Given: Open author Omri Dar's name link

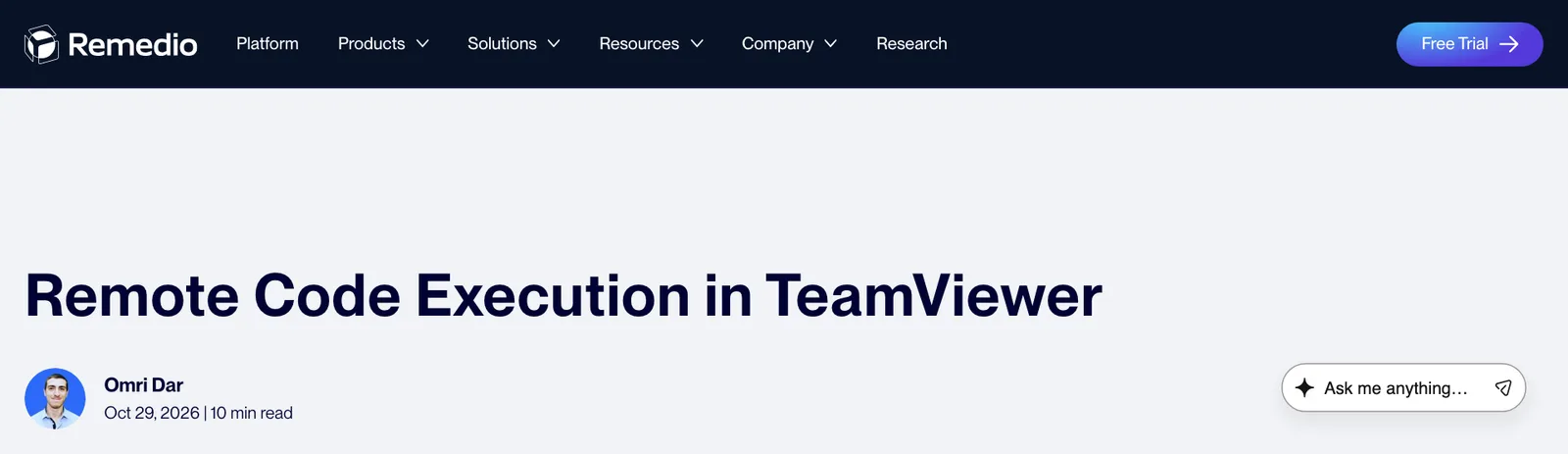Looking at the screenshot, I should click(x=143, y=385).
